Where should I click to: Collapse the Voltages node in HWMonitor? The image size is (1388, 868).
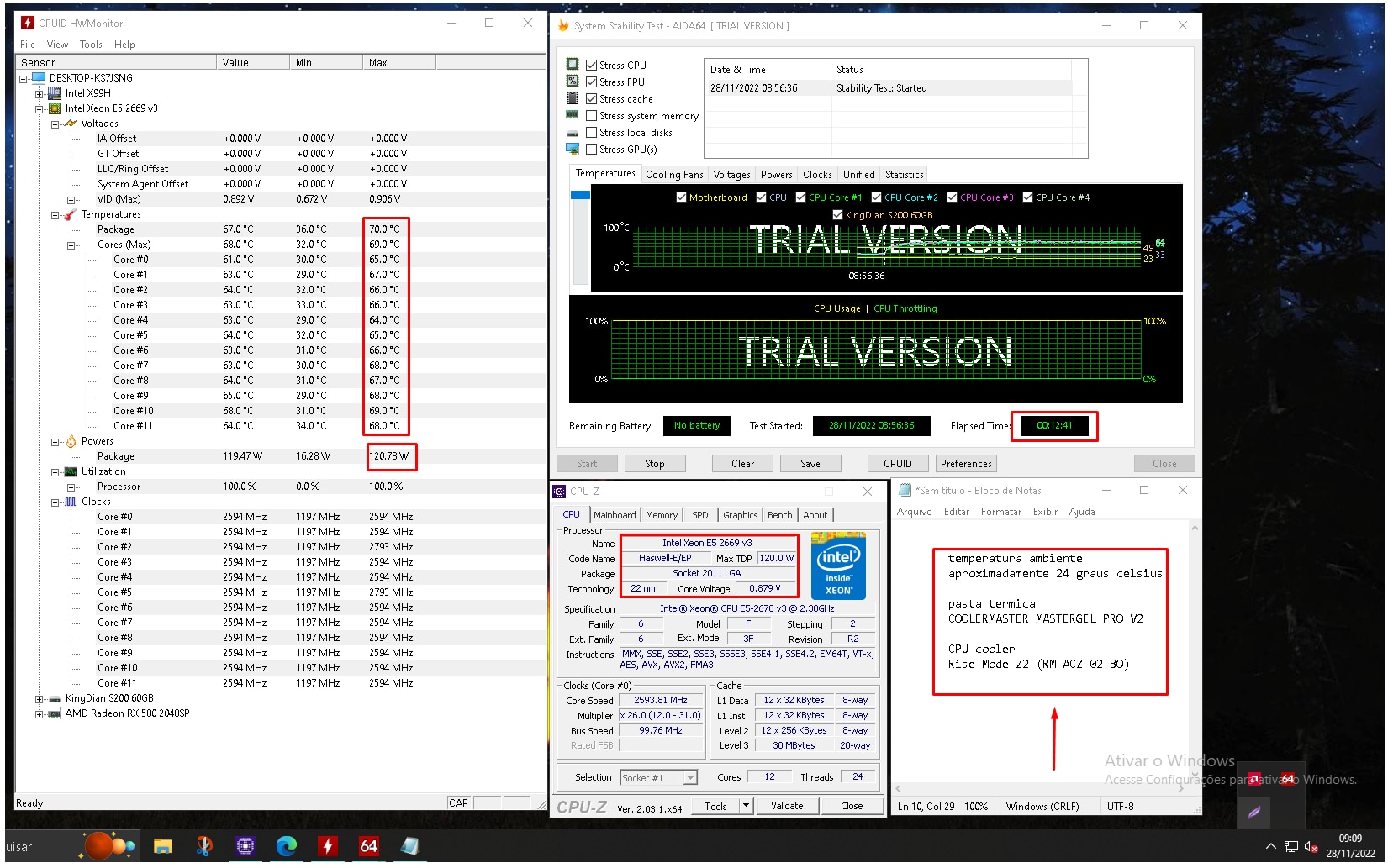click(x=55, y=124)
